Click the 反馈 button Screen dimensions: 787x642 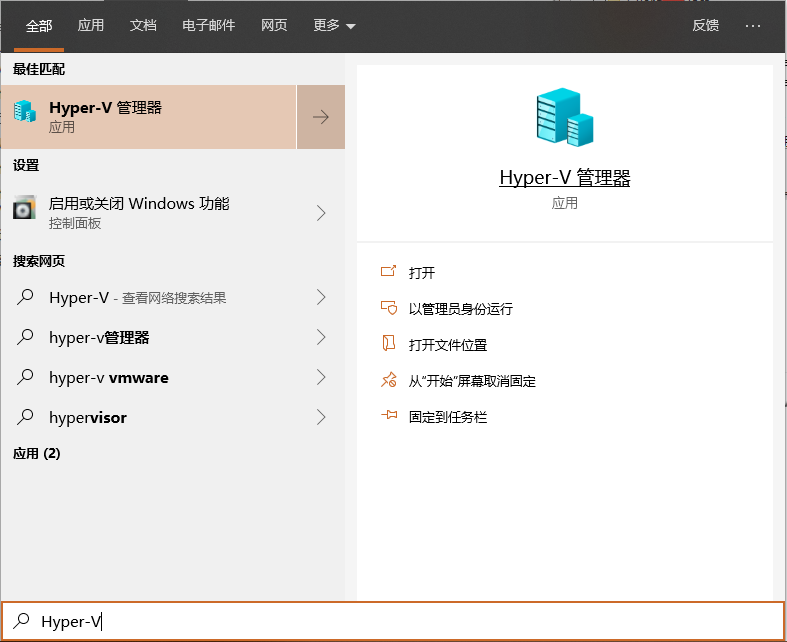(x=705, y=25)
